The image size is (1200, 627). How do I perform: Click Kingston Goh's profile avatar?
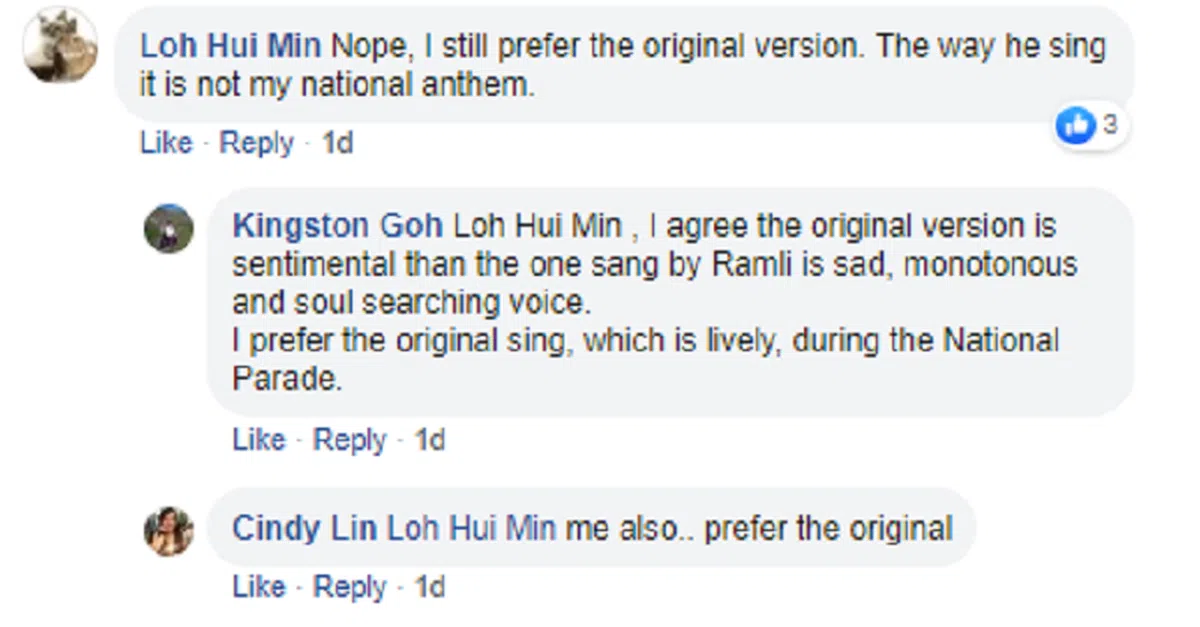pos(168,229)
